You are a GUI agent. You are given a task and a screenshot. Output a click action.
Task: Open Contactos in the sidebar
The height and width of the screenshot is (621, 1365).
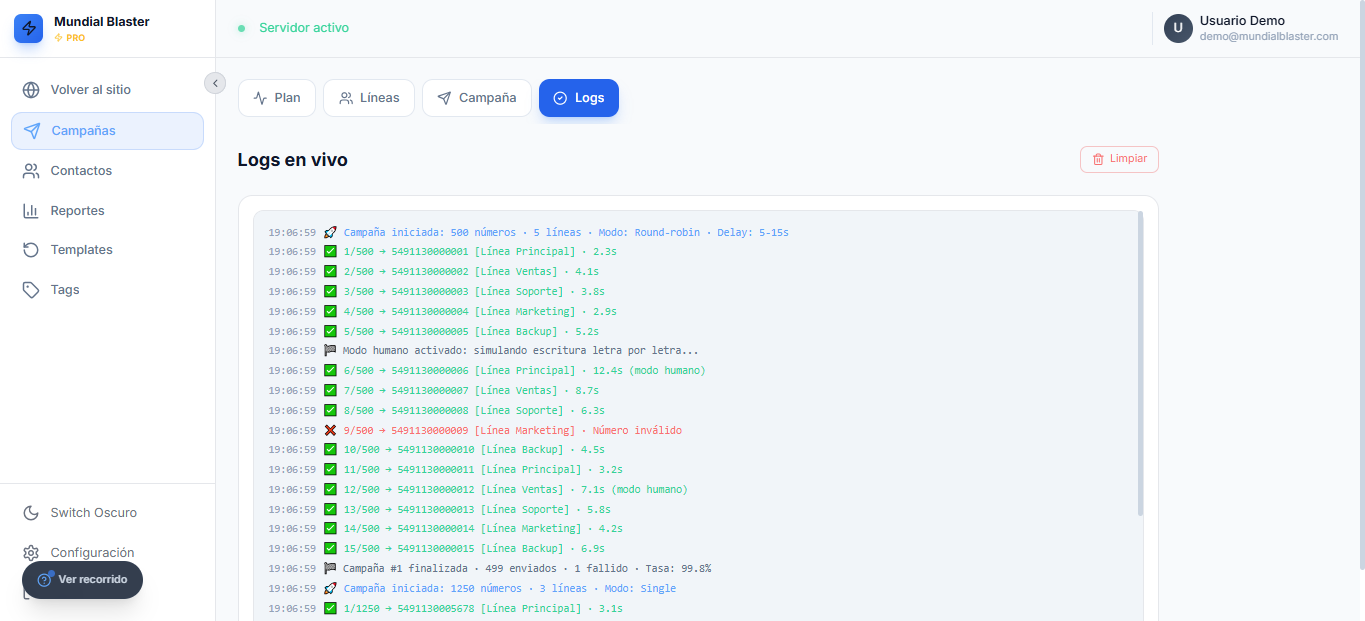click(x=107, y=171)
